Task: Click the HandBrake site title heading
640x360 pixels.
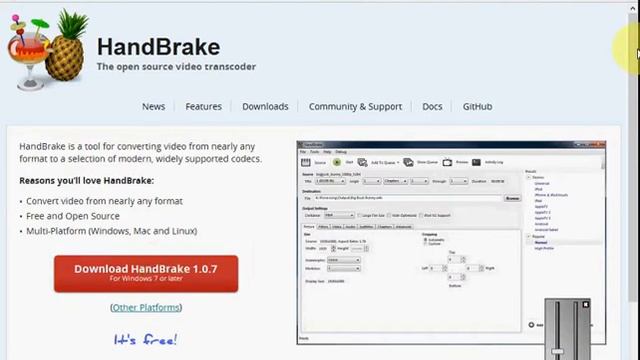Action: [158, 47]
